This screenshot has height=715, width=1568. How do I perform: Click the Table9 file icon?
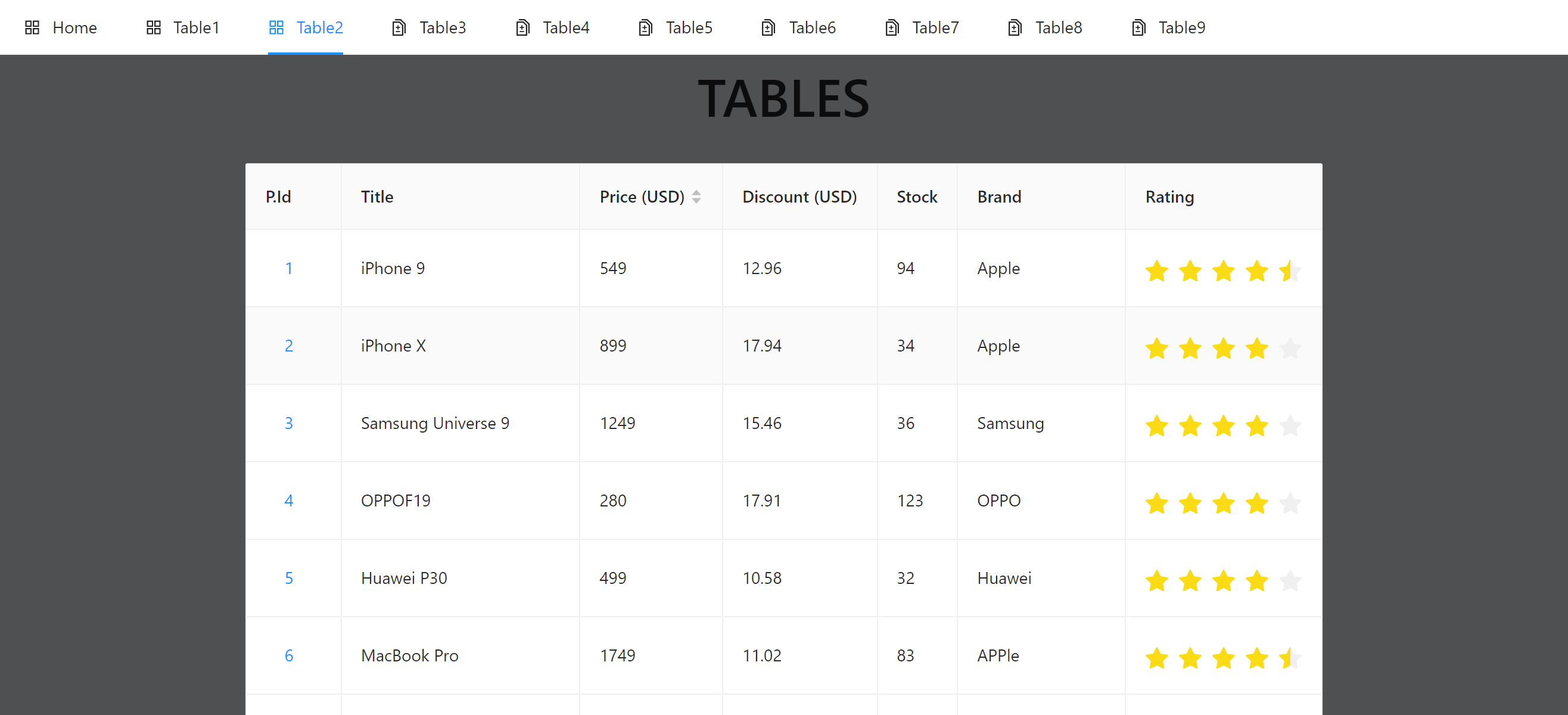1138,27
